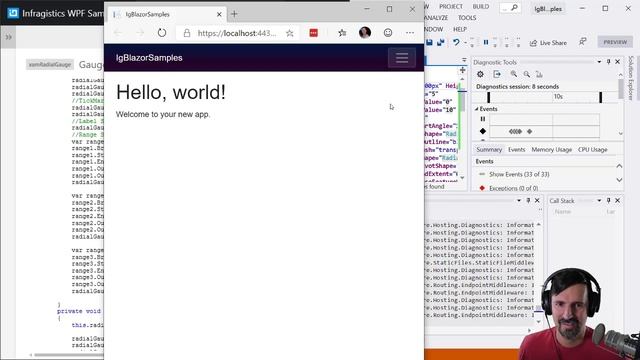Image resolution: width=640 pixels, height=360 pixels.
Task: Click the Infragistics logo in WPF window
Action: tap(13, 13)
